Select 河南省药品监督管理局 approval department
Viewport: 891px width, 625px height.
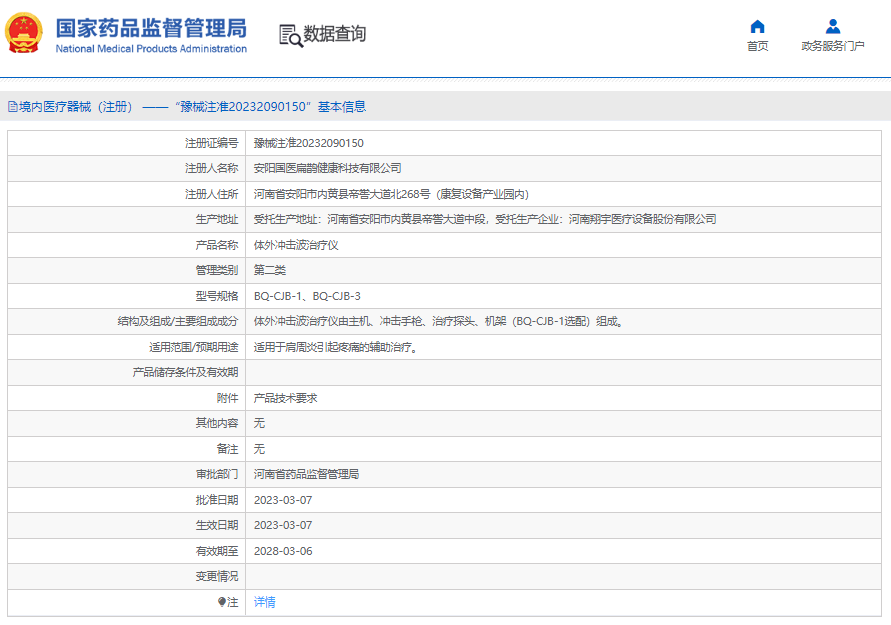tap(306, 474)
